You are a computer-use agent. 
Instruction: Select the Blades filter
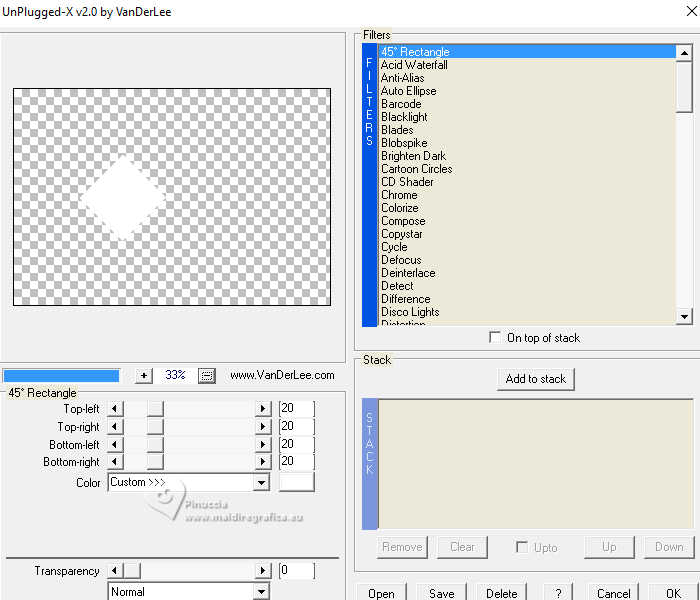point(527,130)
